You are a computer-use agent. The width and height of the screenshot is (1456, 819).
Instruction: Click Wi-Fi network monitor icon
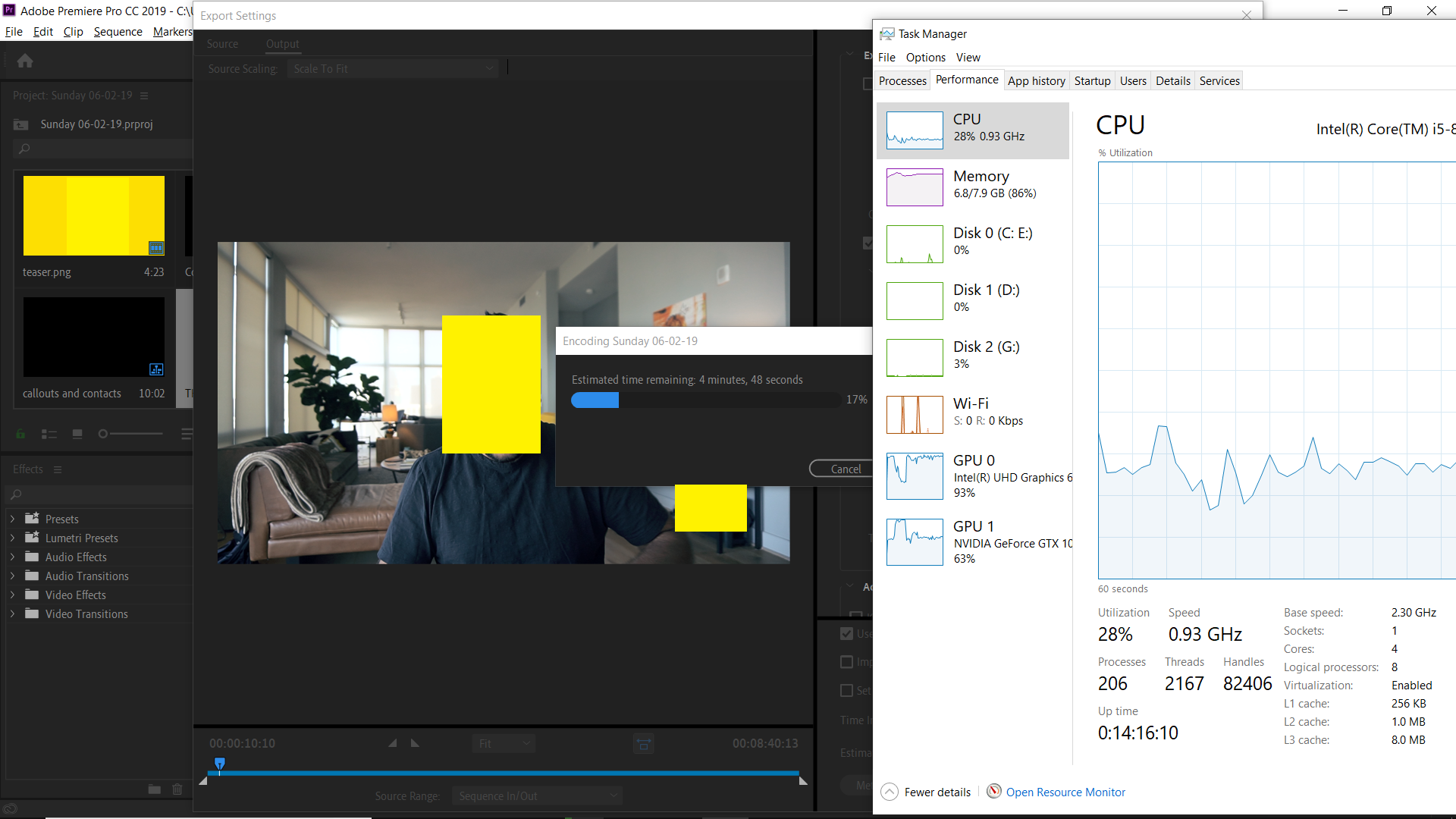912,412
